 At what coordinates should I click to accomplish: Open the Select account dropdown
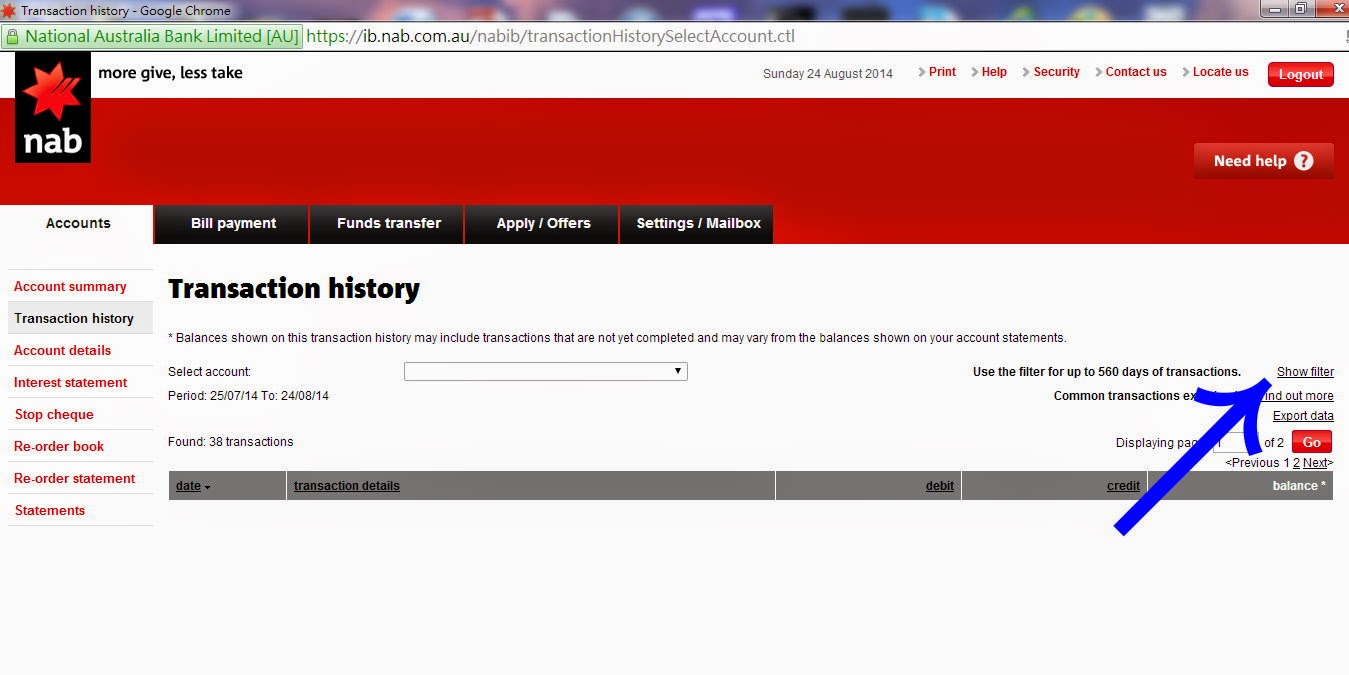pyautogui.click(x=546, y=371)
